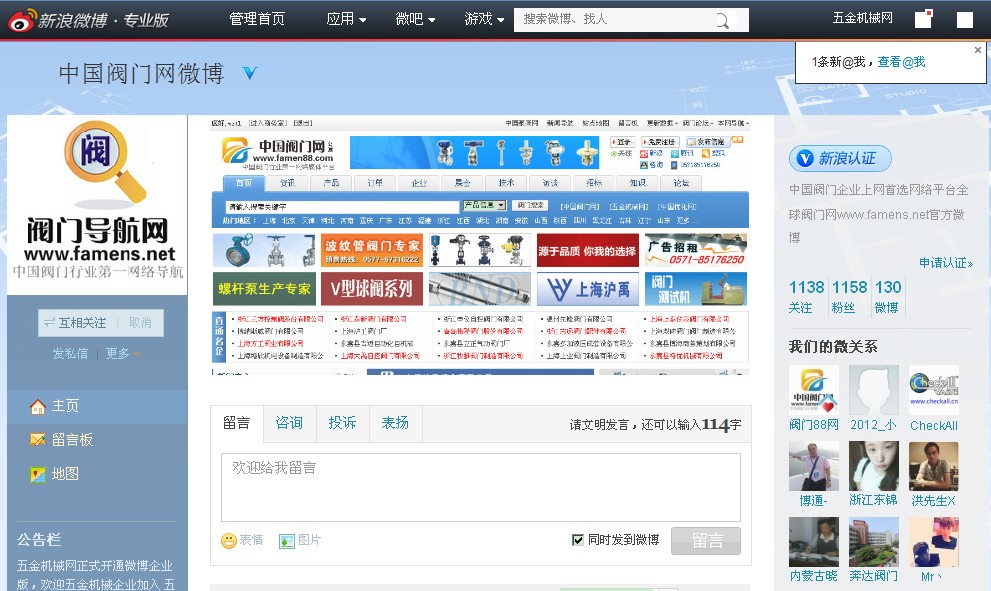Click the 互相关注 button

click(x=75, y=323)
